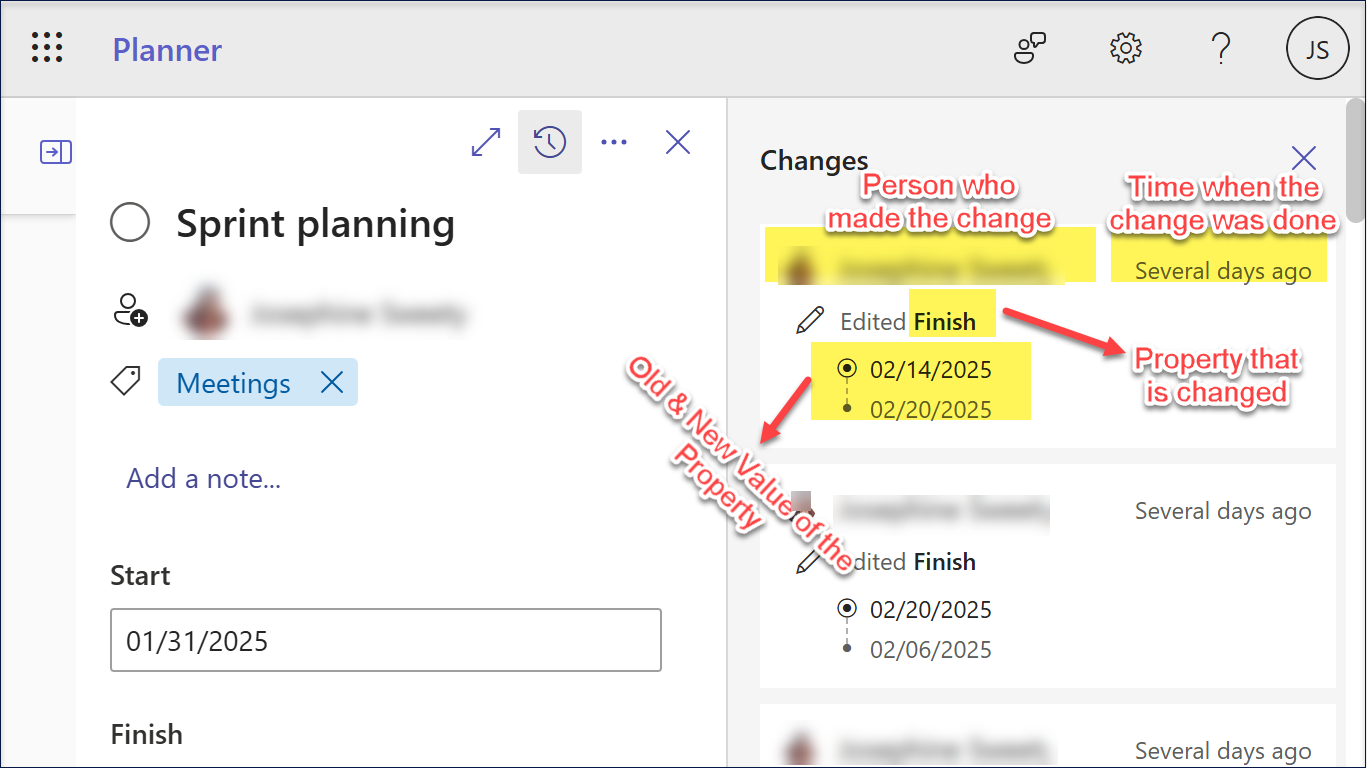Close the Changes panel
The image size is (1367, 768).
(1303, 158)
